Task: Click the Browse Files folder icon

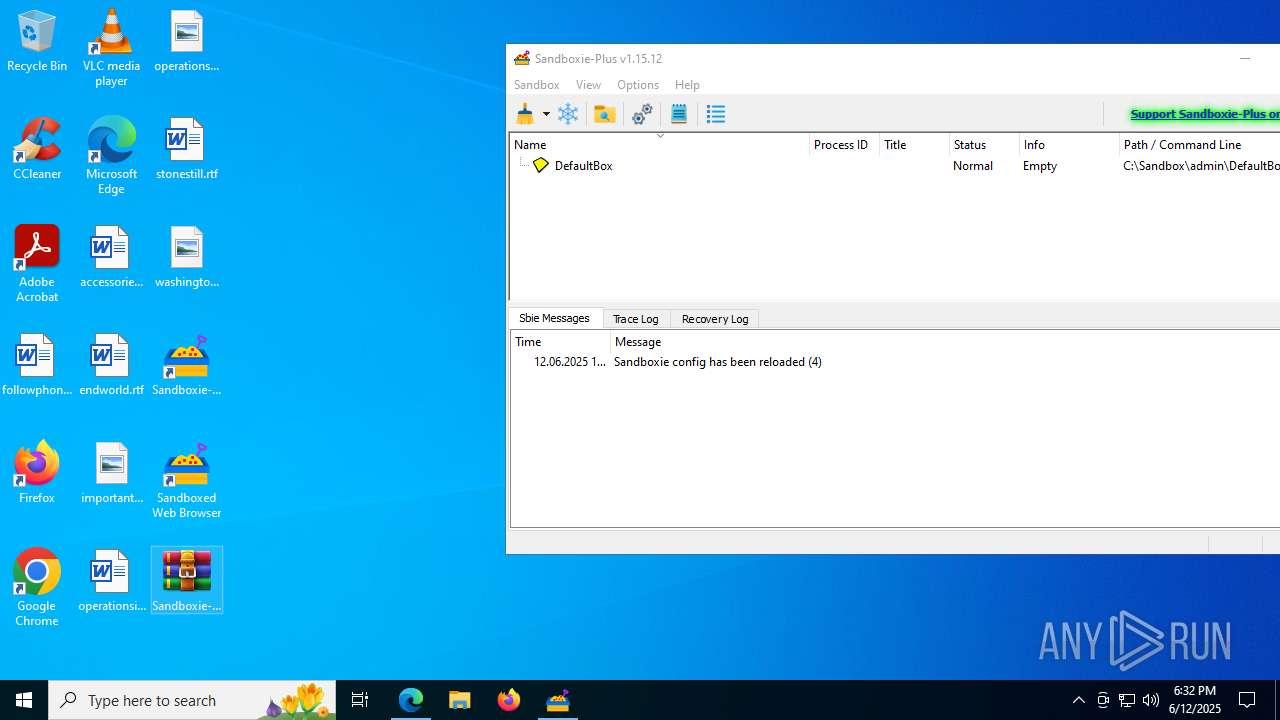Action: [604, 114]
